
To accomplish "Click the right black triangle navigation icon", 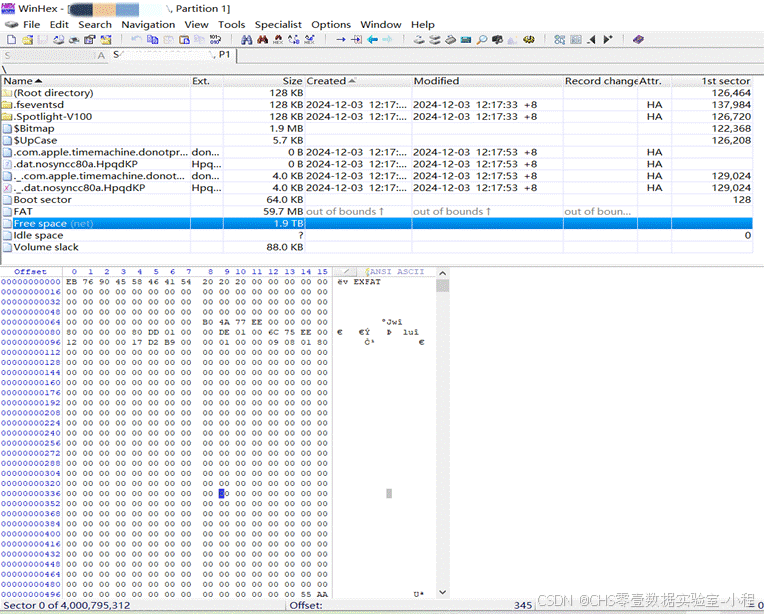I will (x=607, y=40).
